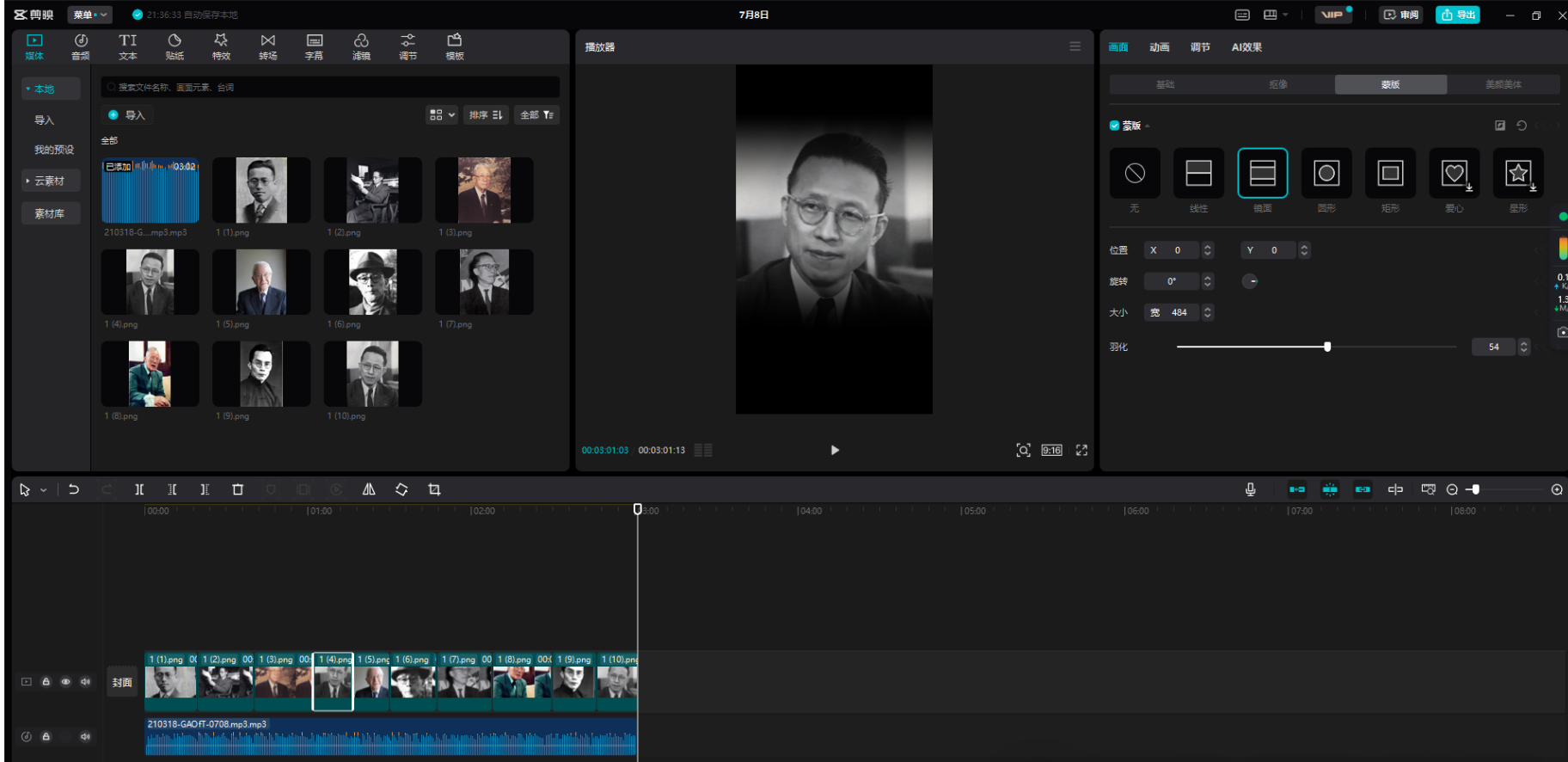Open the layout dropdown in title bar
The width and height of the screenshot is (1568, 762).
[x=1276, y=15]
